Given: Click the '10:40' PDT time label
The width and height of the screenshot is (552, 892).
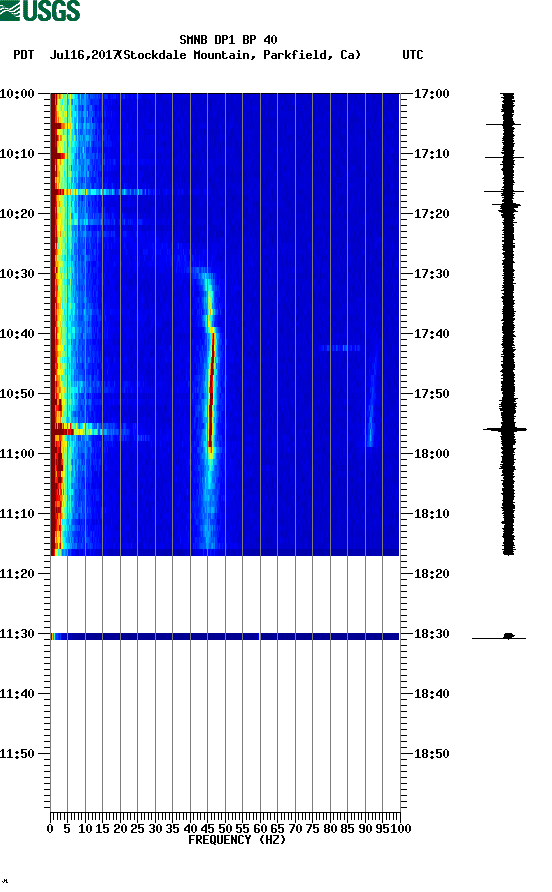Looking at the screenshot, I should [17, 333].
